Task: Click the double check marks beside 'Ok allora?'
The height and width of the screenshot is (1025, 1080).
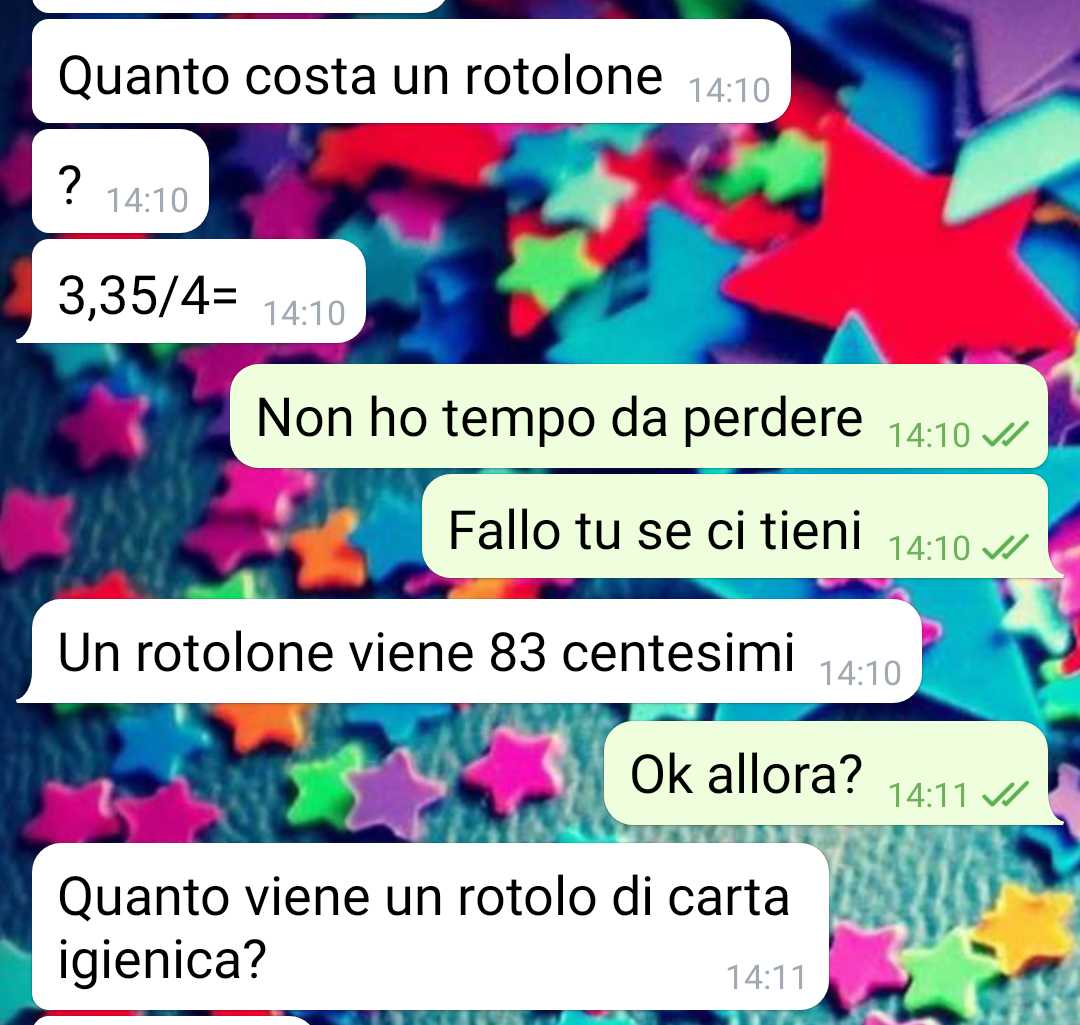Action: (x=1005, y=794)
